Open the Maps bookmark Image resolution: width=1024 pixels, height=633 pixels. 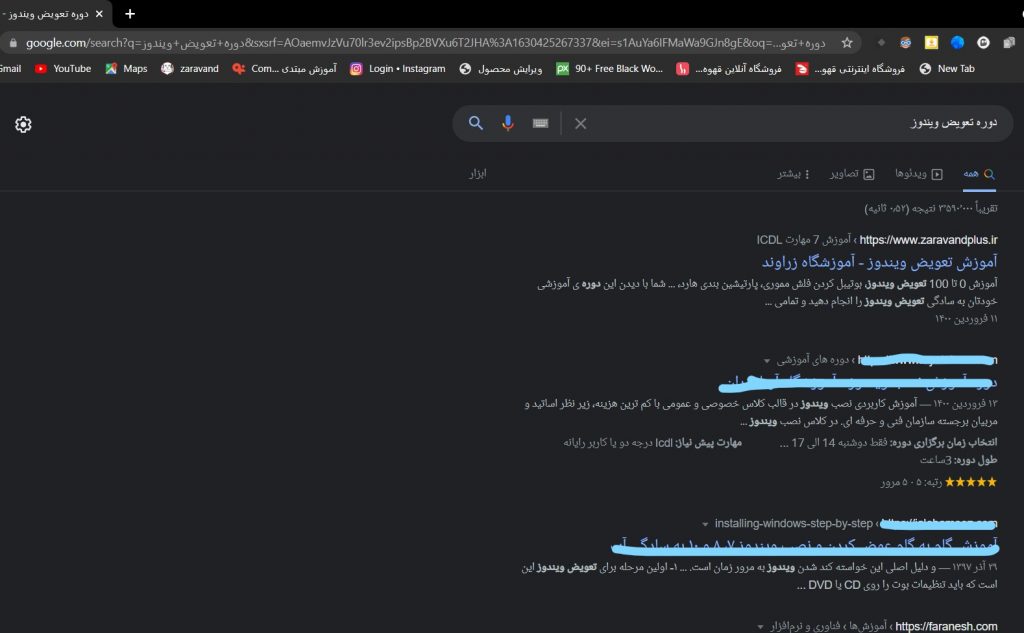pyautogui.click(x=126, y=69)
